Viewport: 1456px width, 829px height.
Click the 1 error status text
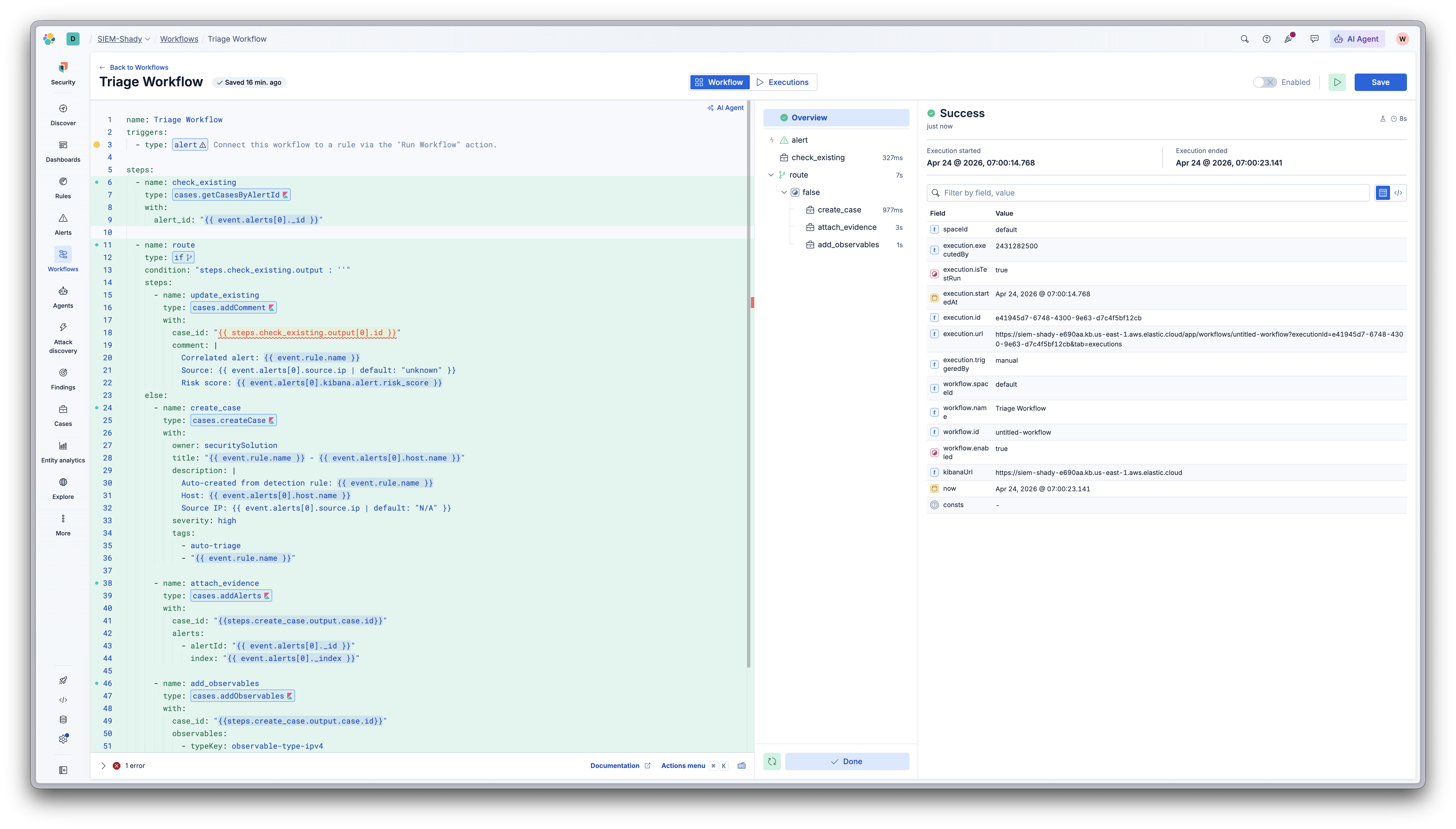[135, 766]
